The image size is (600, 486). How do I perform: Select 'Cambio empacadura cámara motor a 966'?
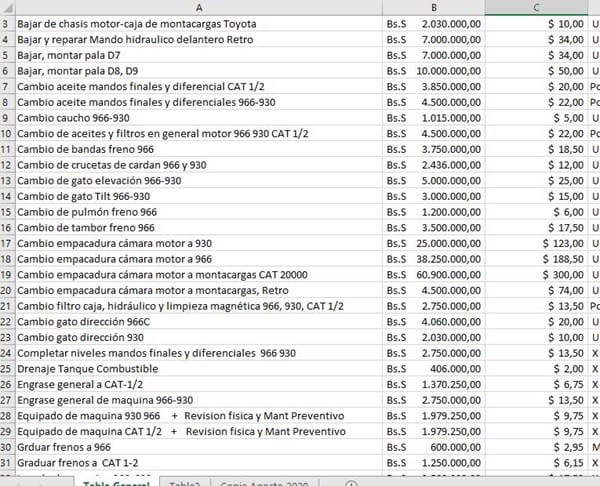point(199,259)
